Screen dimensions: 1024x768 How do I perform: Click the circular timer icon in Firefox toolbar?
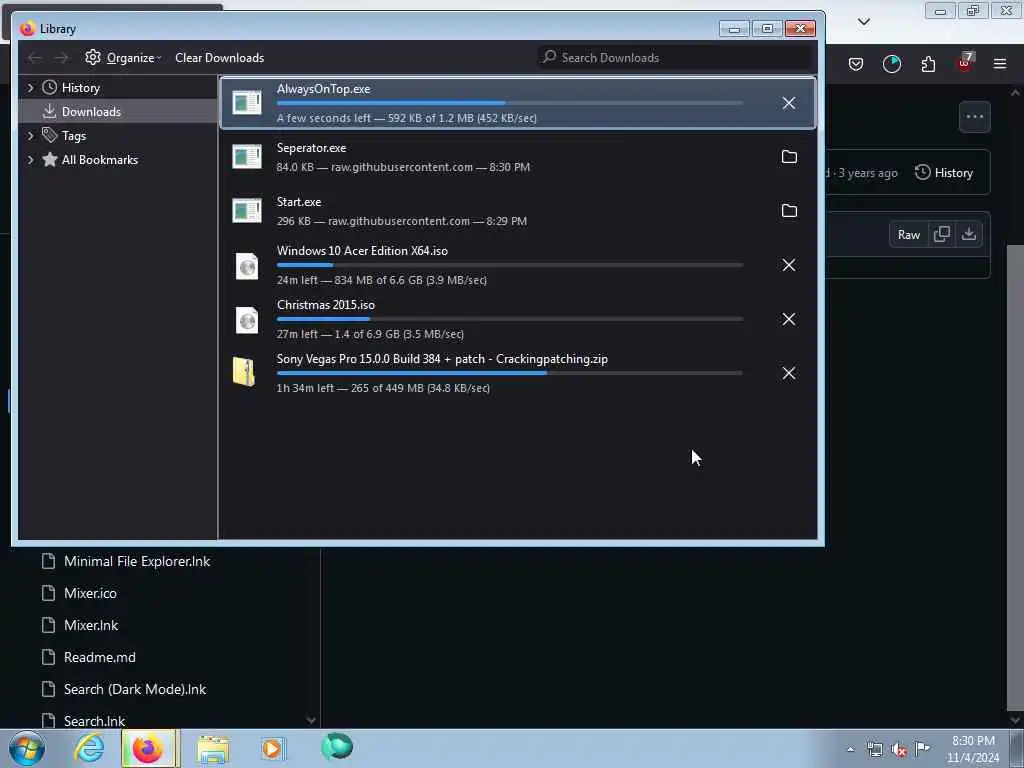tap(891, 64)
